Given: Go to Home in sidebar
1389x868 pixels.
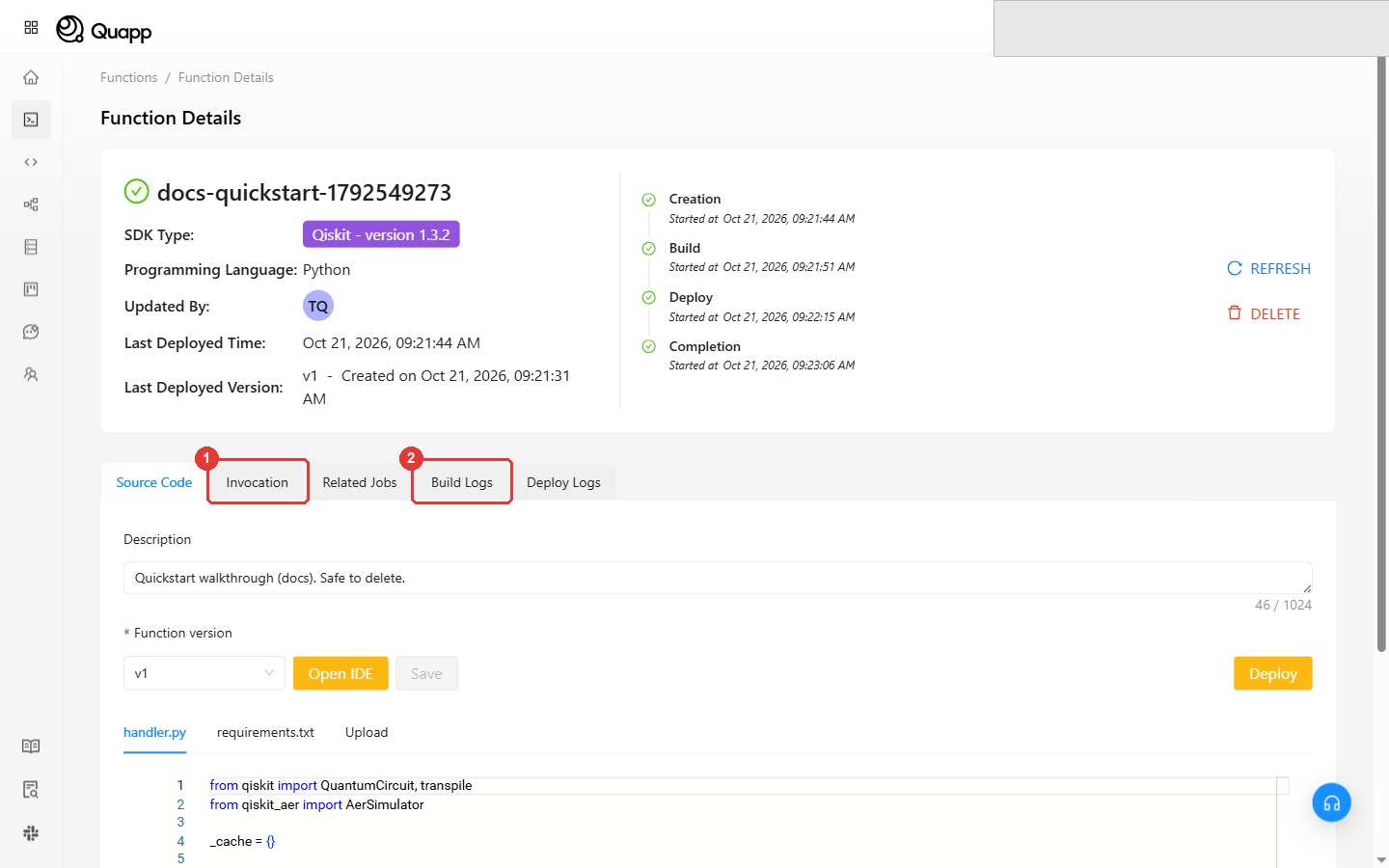Looking at the screenshot, I should pyautogui.click(x=31, y=77).
